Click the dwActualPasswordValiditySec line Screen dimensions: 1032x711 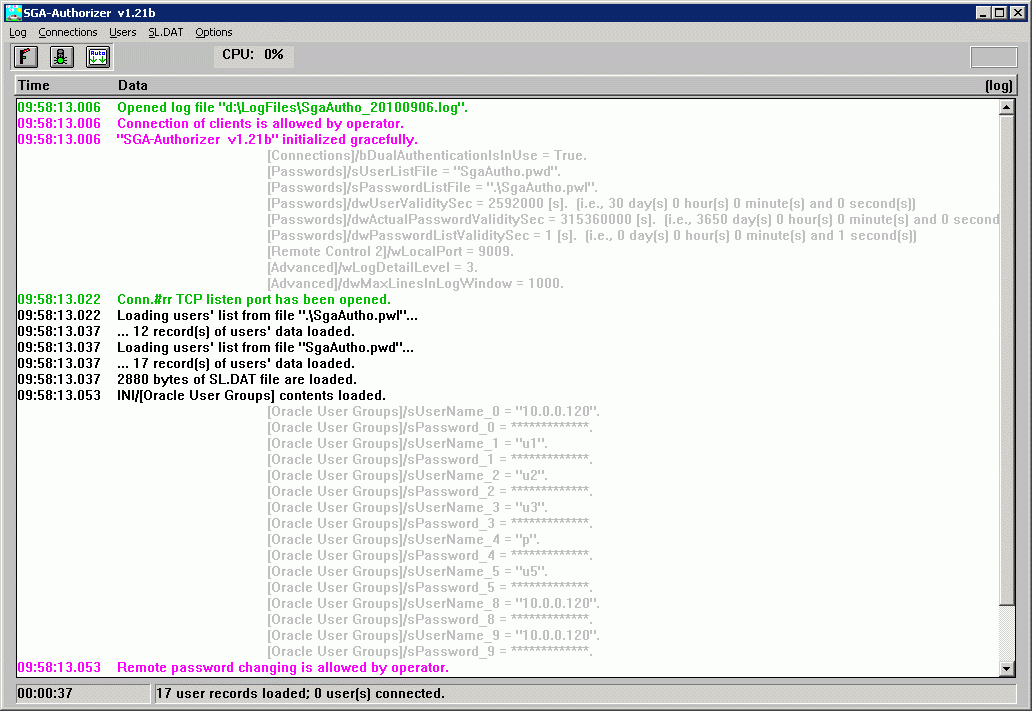click(633, 220)
